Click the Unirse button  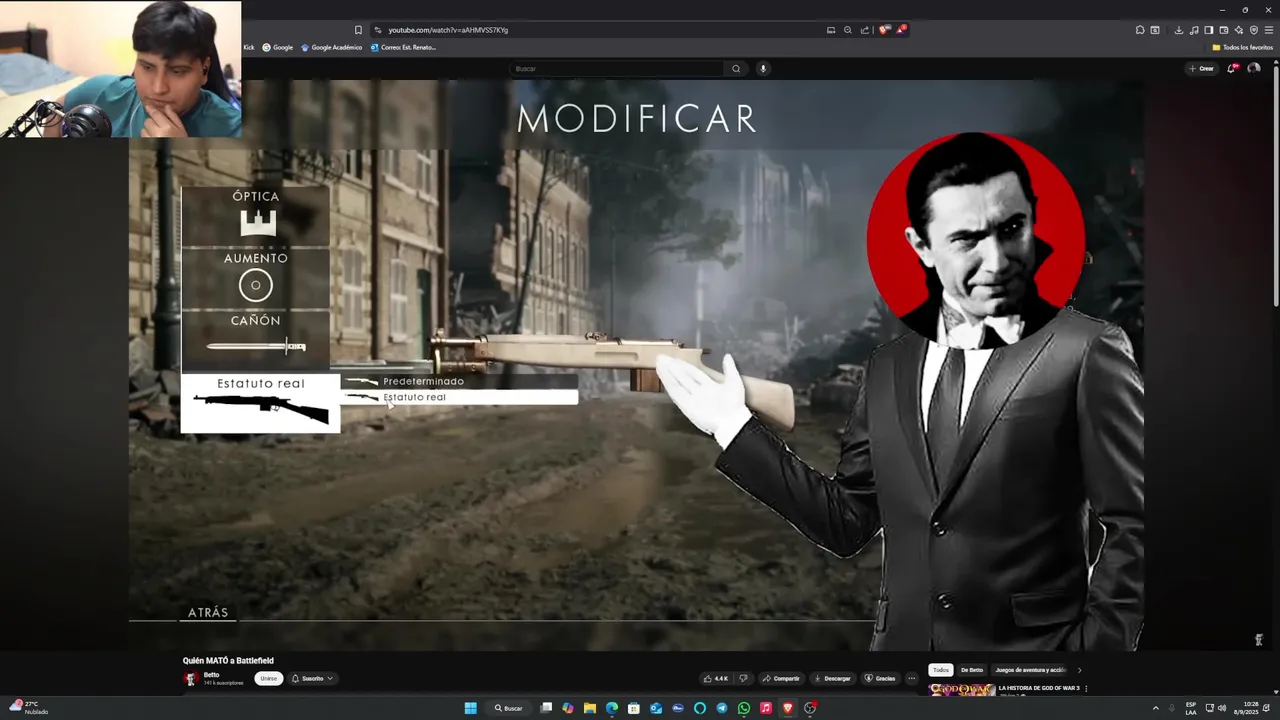(x=268, y=678)
